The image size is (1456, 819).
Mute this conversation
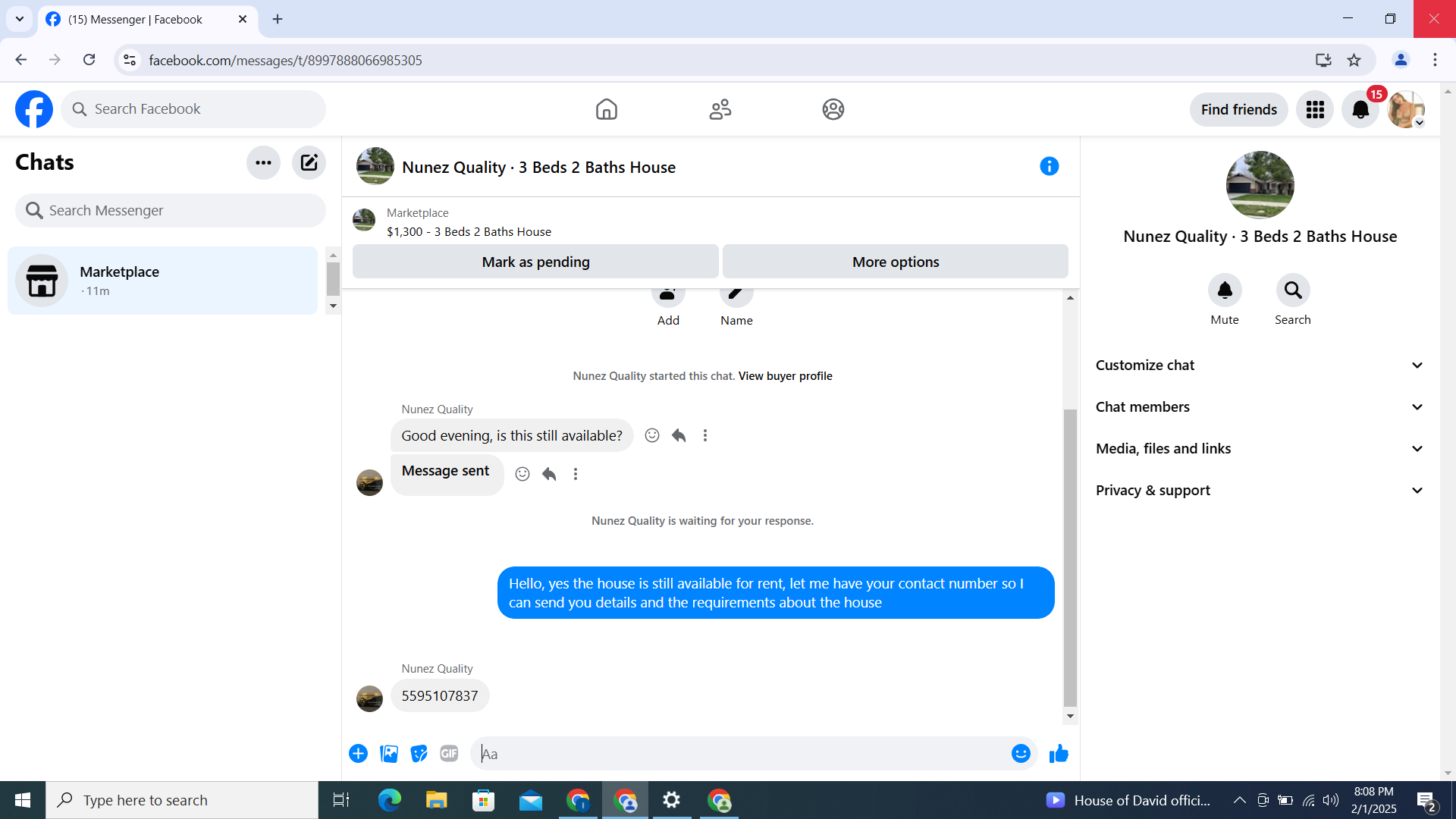click(1225, 290)
